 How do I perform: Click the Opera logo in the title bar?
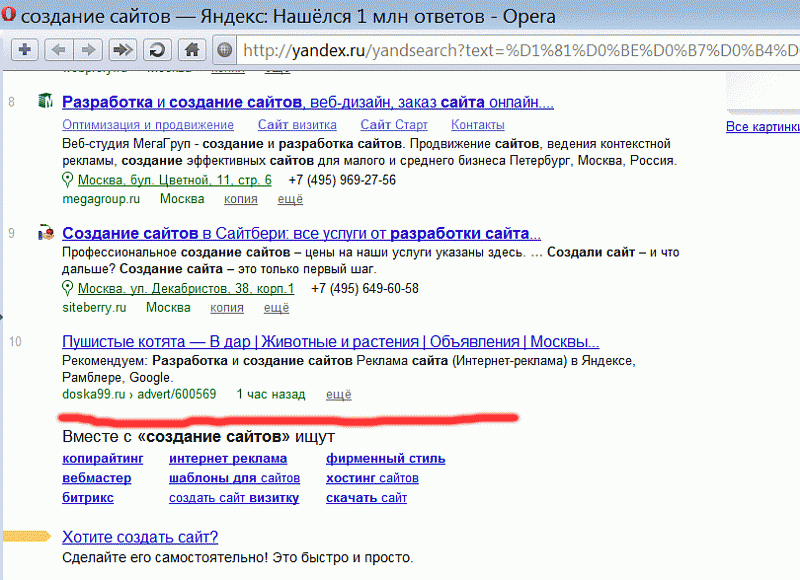pyautogui.click(x=8, y=14)
